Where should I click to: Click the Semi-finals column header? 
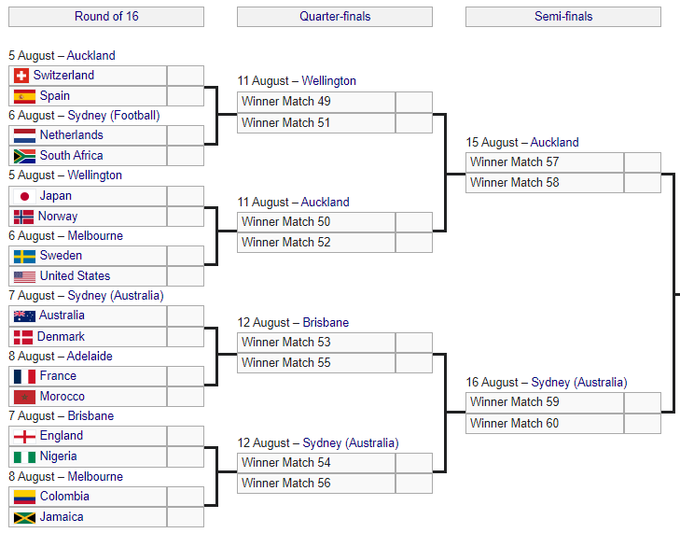[x=563, y=17]
